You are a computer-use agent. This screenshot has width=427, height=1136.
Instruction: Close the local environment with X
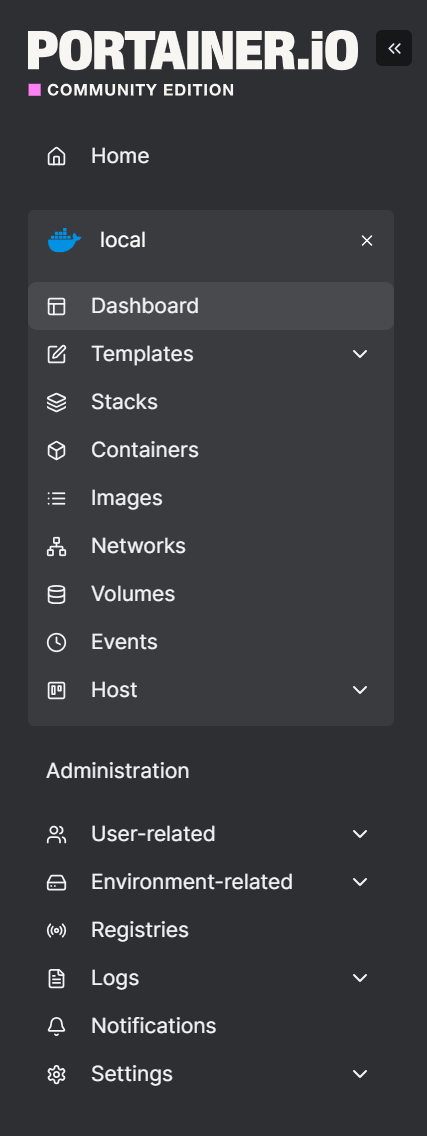(367, 241)
